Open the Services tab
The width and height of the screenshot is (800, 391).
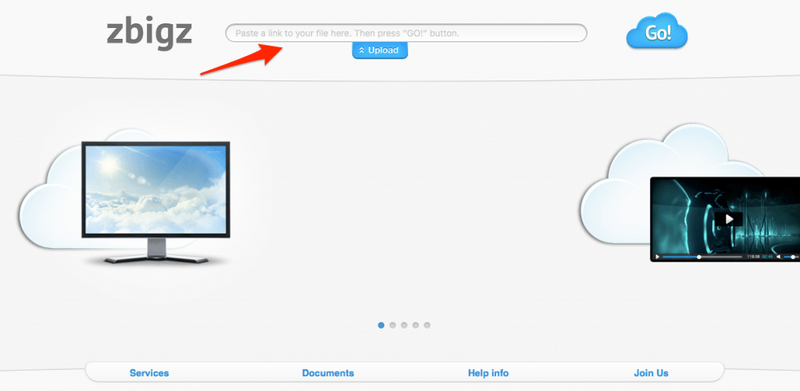tap(149, 373)
